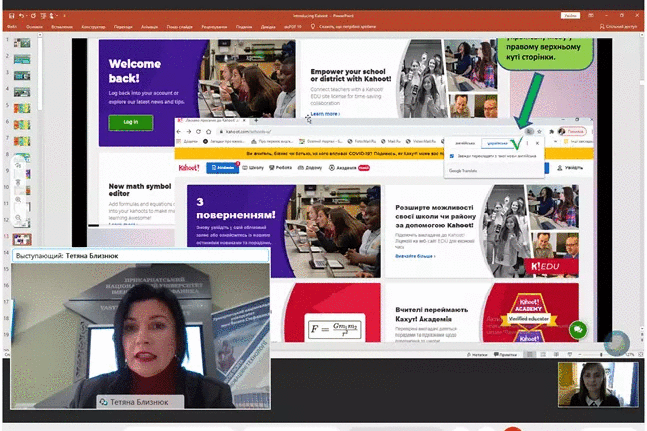
Task: Open the Kahoot! logo home link
Action: [190, 167]
